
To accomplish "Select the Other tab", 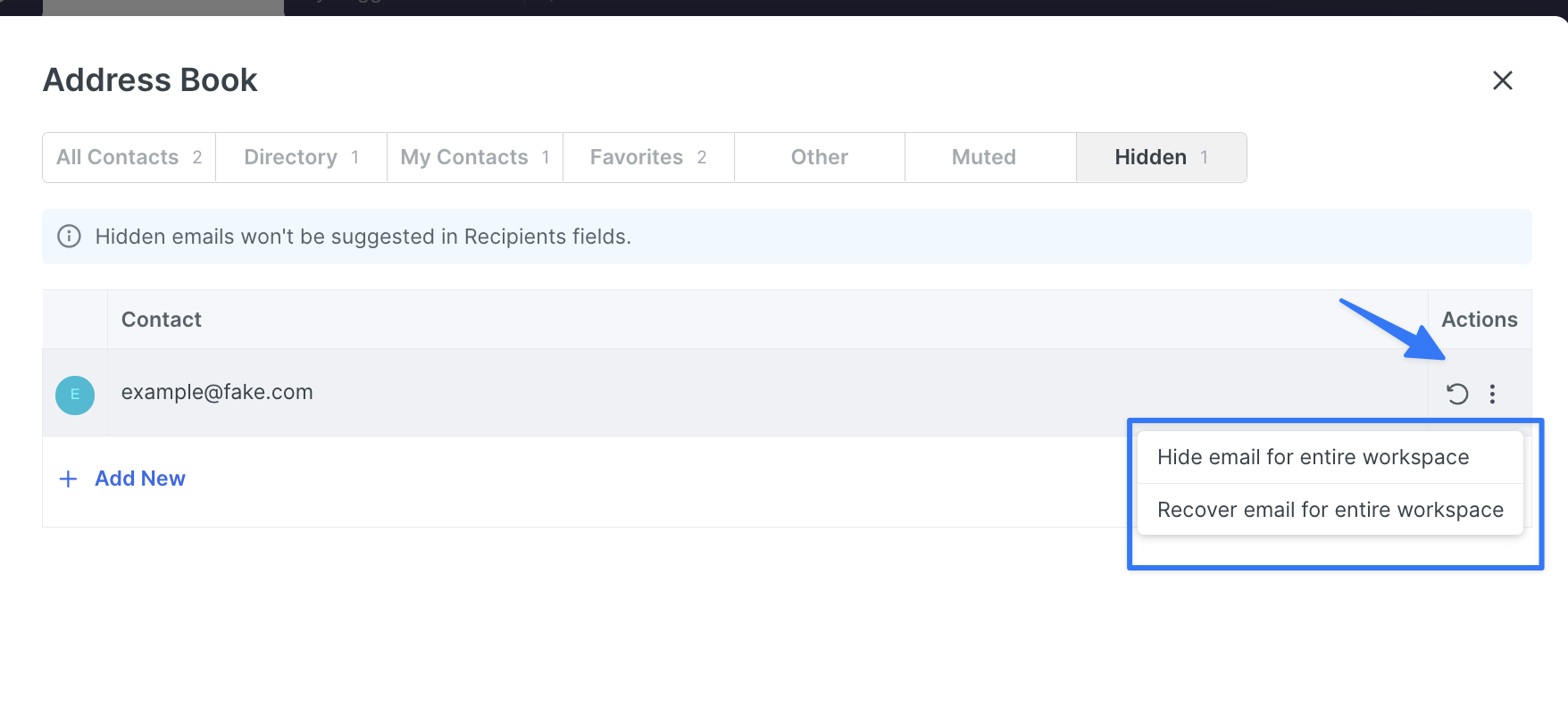I will 819,157.
